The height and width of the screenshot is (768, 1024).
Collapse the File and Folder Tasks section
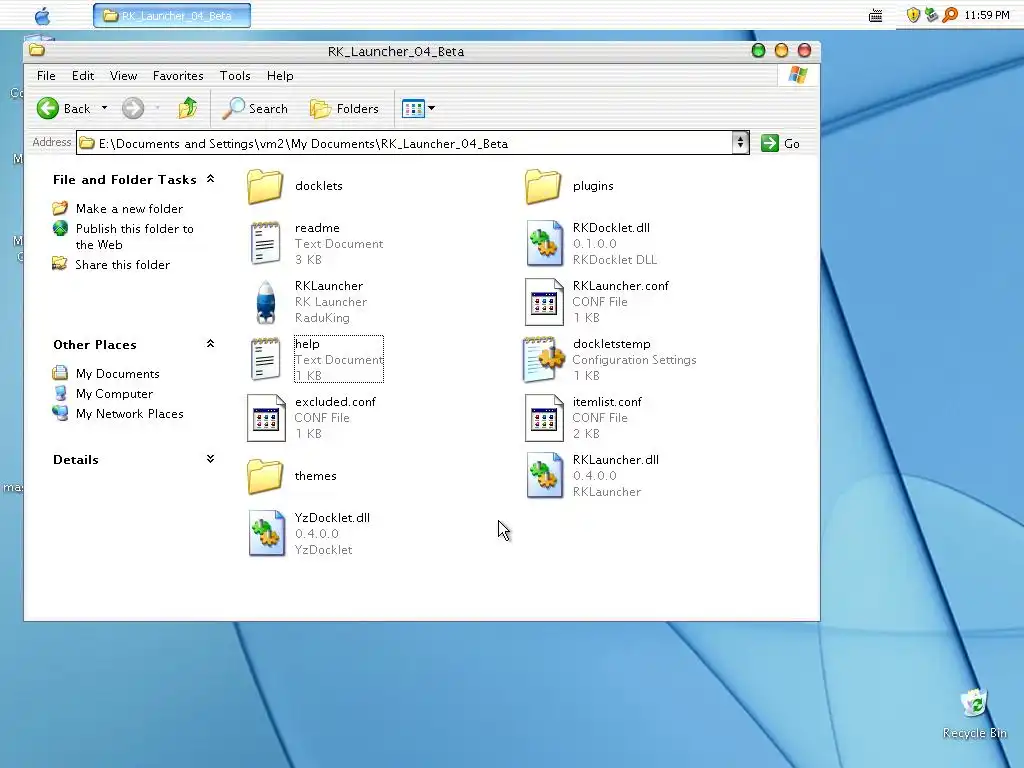point(210,179)
